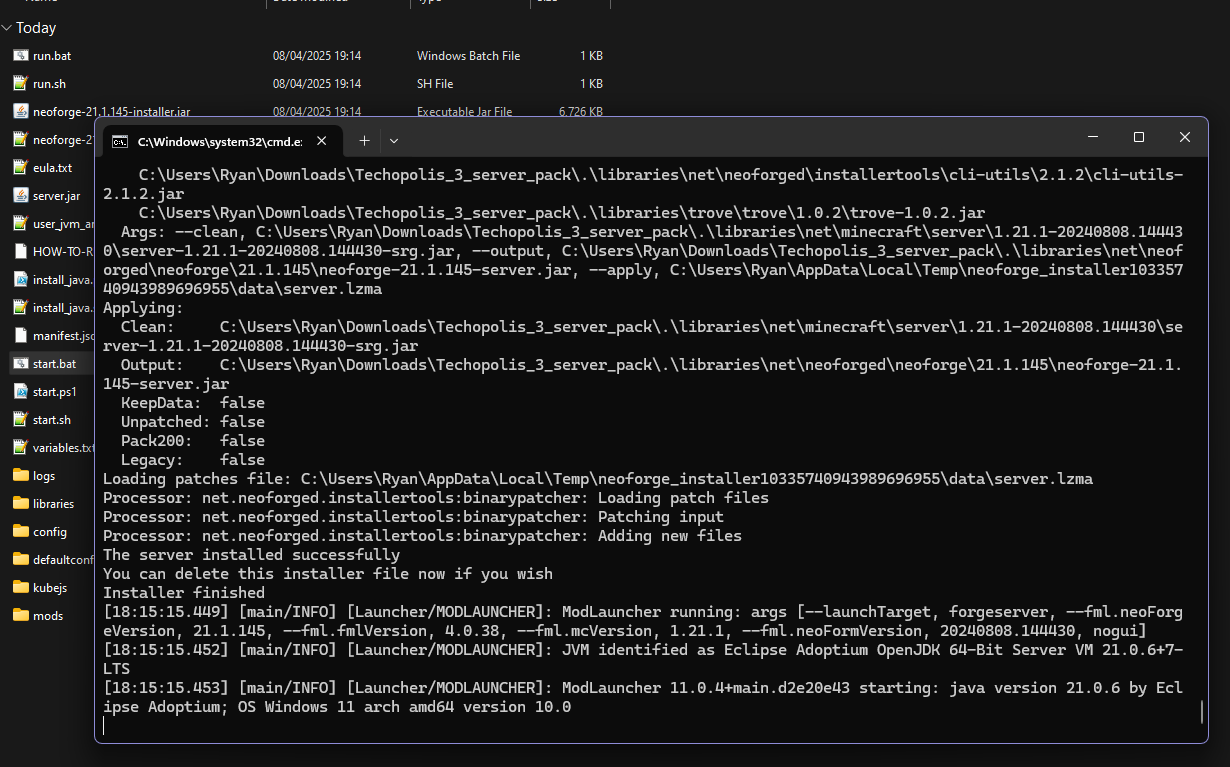The image size is (1230, 767).
Task: Click the defaultconfigs folder icon
Action: pos(20,560)
